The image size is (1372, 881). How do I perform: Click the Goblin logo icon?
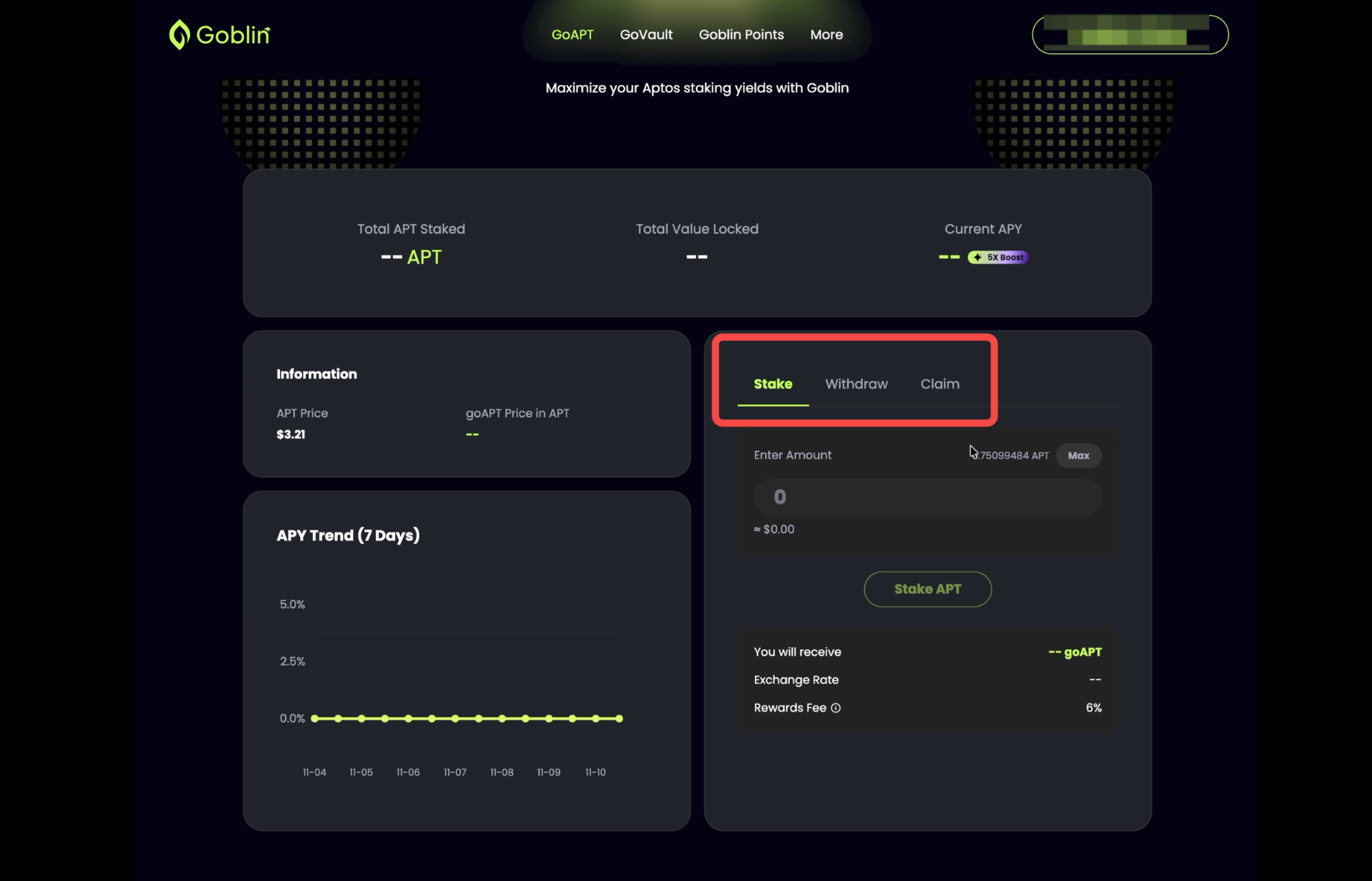[x=179, y=34]
